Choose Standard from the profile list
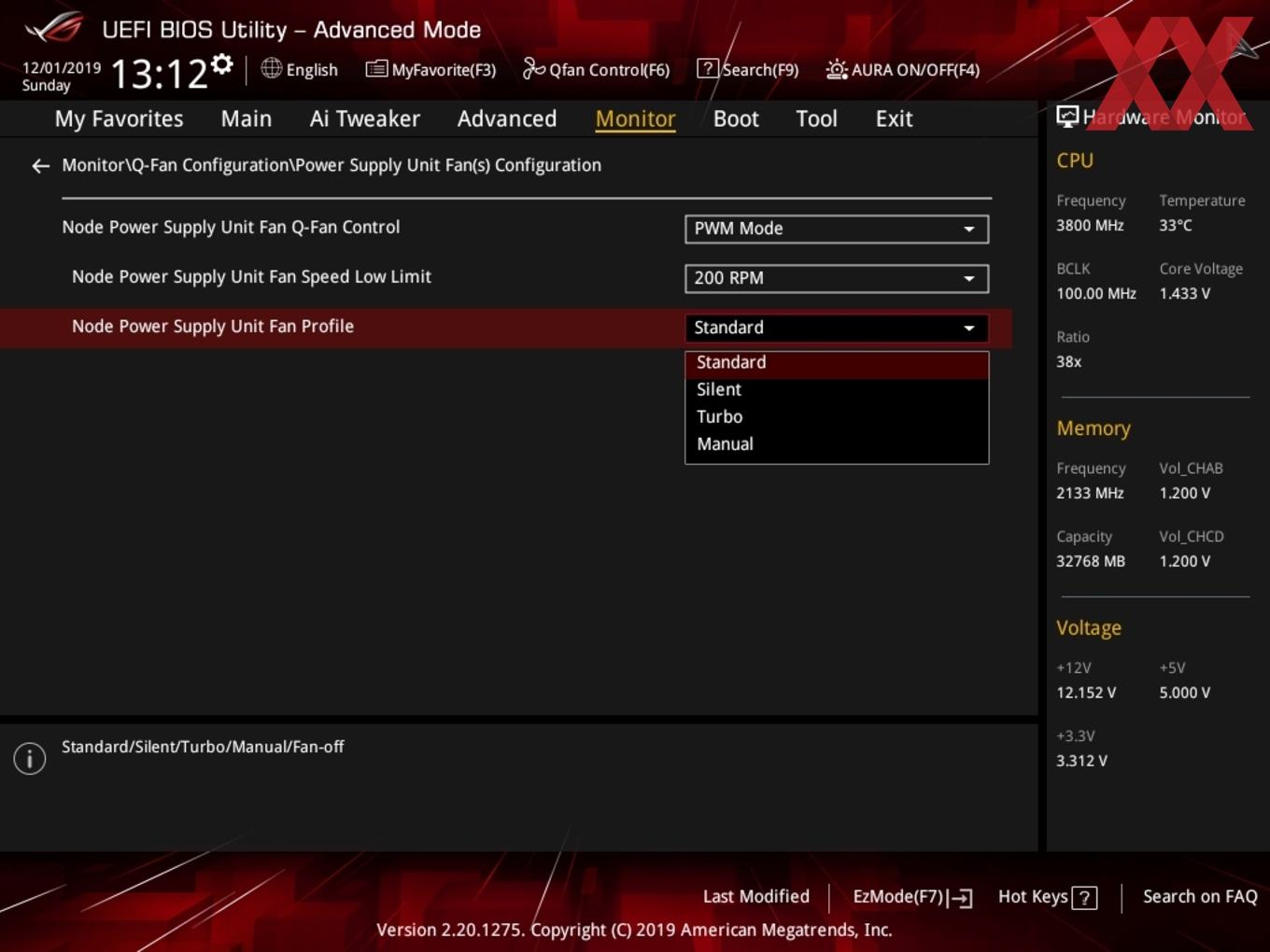This screenshot has height=952, width=1270. 837,362
